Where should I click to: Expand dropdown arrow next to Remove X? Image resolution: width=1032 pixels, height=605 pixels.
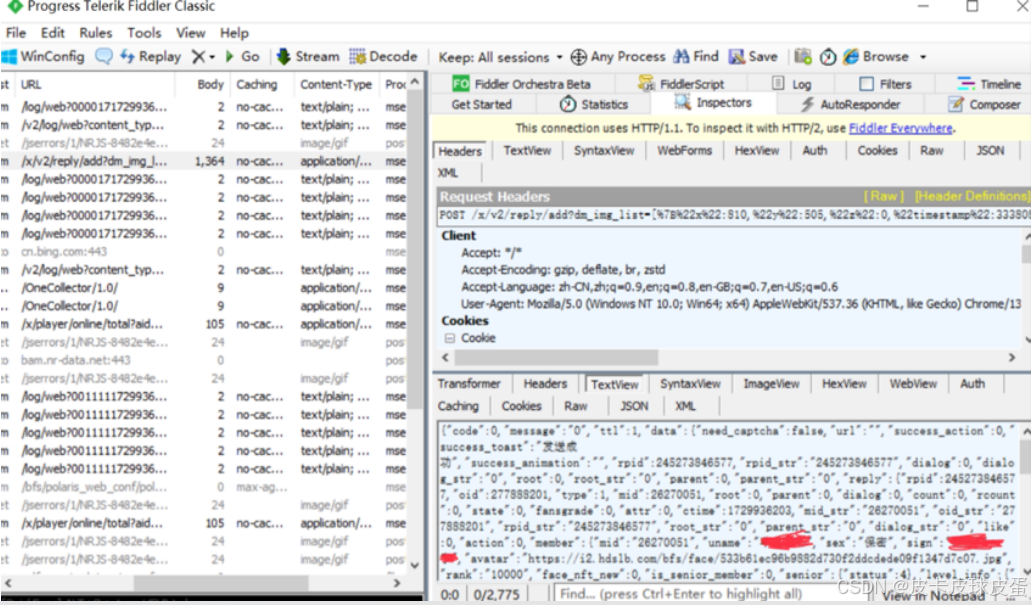pyautogui.click(x=212, y=58)
